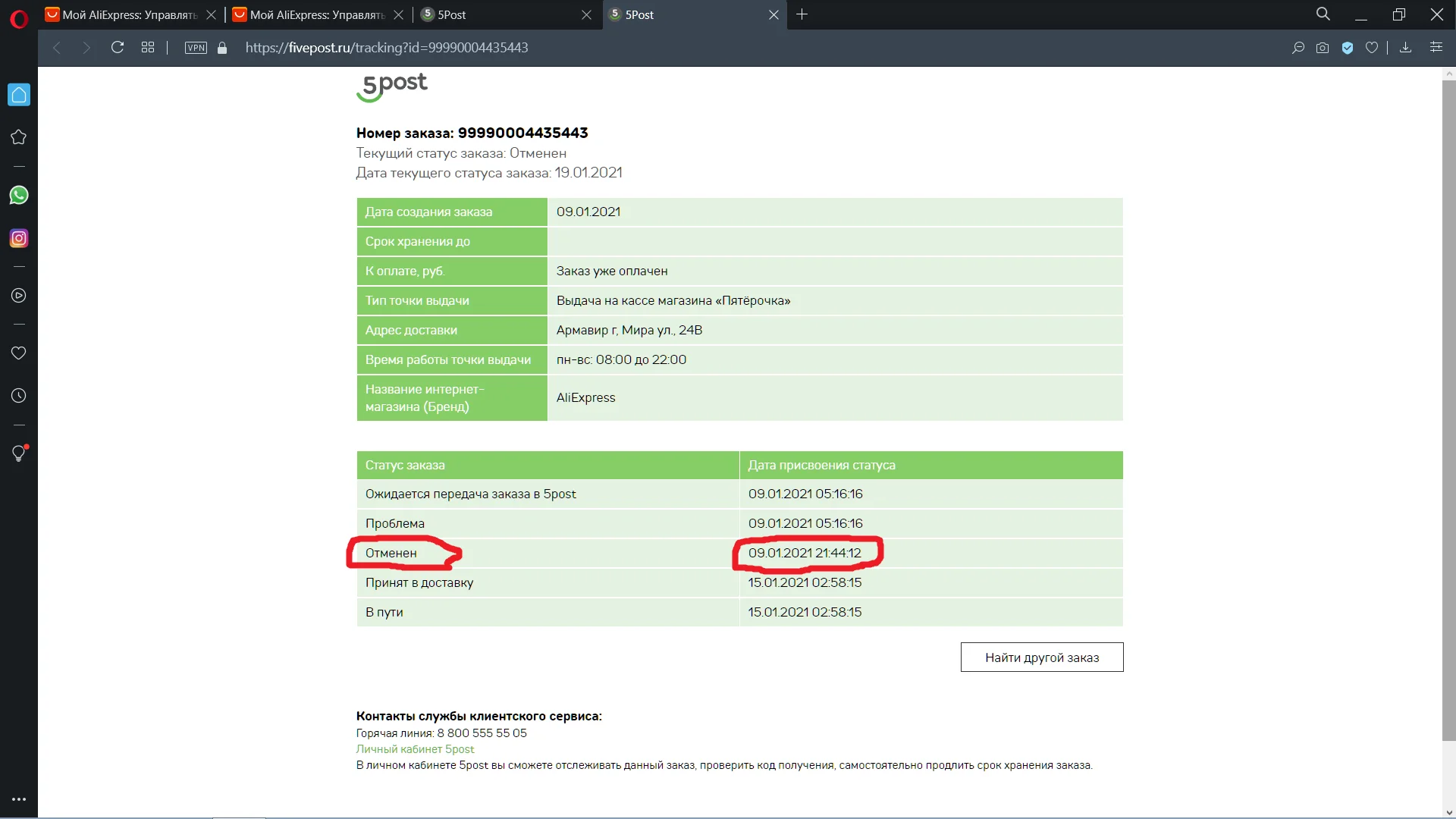1456x819 pixels.
Task: Open the Личный кабинет 5post link
Action: click(x=415, y=749)
